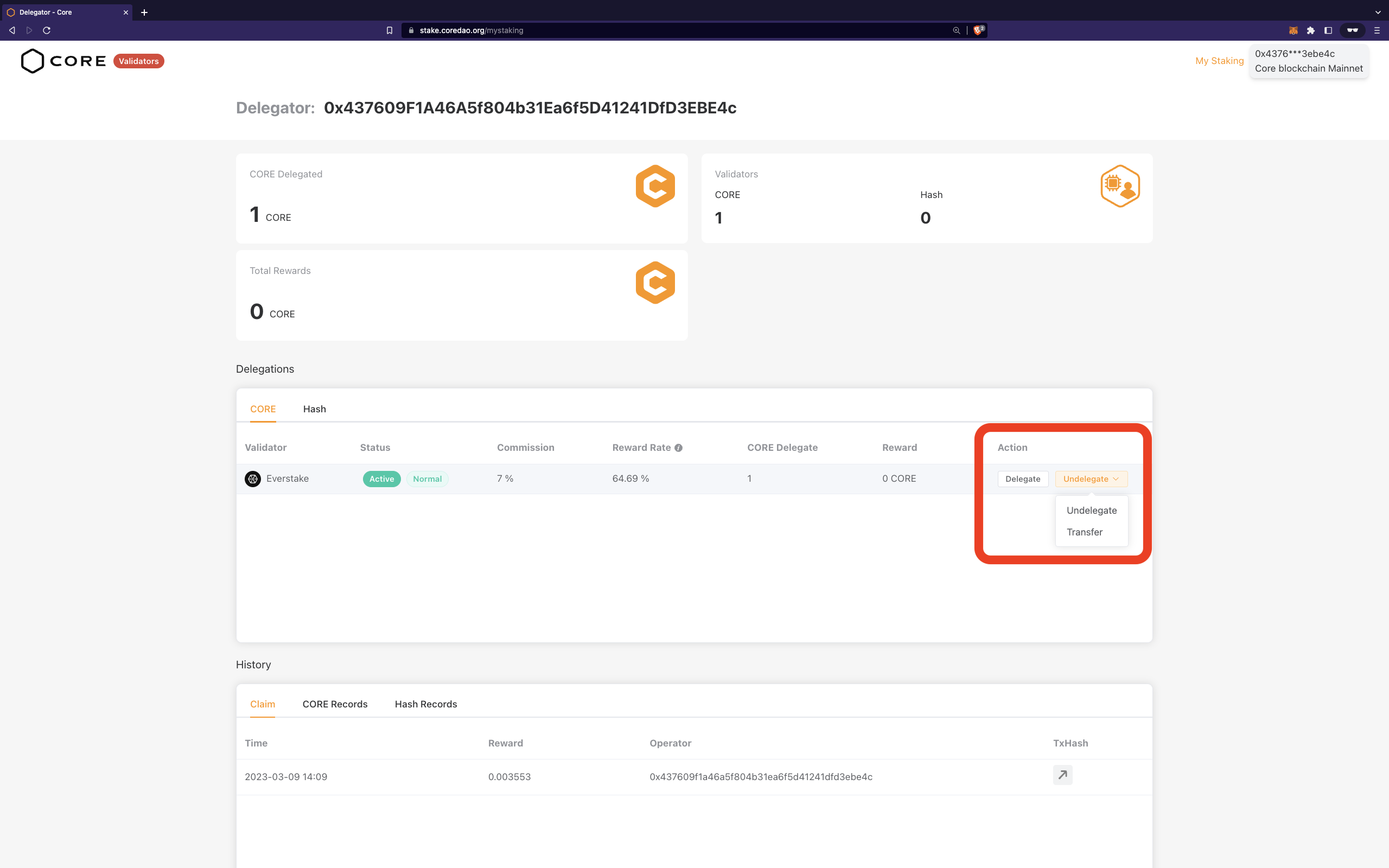Open the Brave hamburger menu
This screenshot has height=868, width=1389.
point(1378,30)
